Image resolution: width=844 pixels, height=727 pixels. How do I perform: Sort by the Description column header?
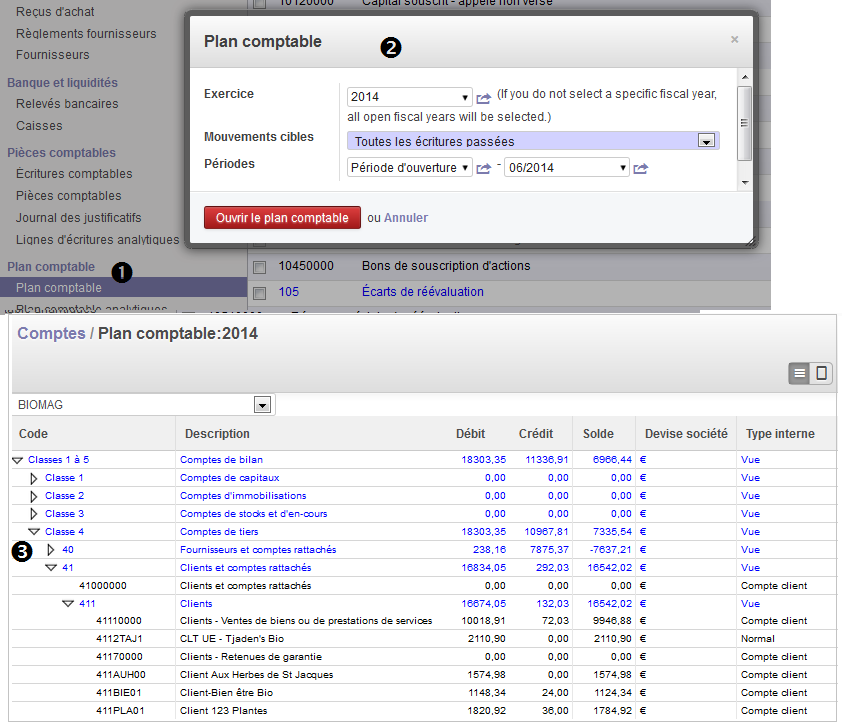(217, 434)
